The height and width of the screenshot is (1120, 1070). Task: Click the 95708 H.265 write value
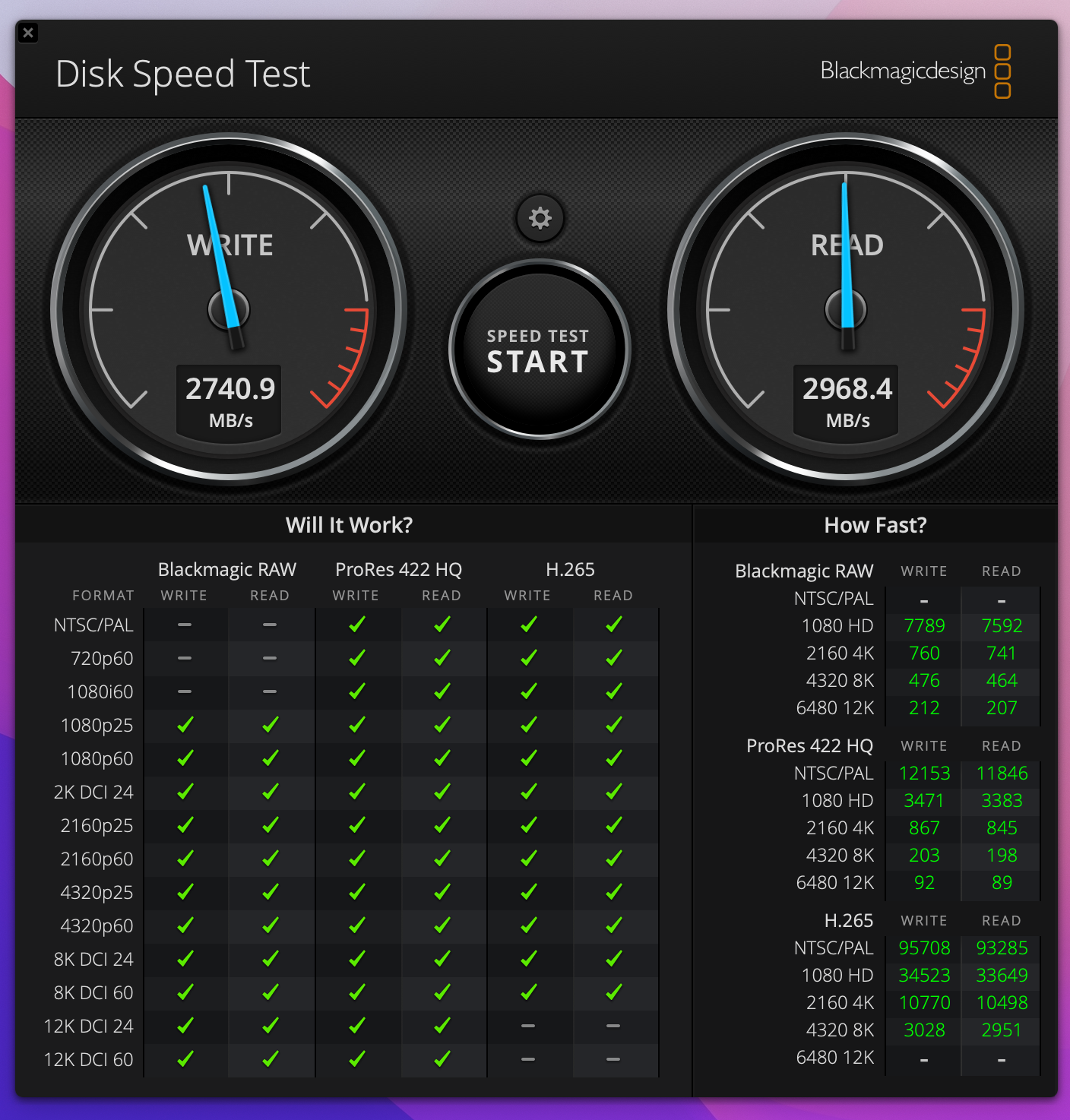coord(925,948)
